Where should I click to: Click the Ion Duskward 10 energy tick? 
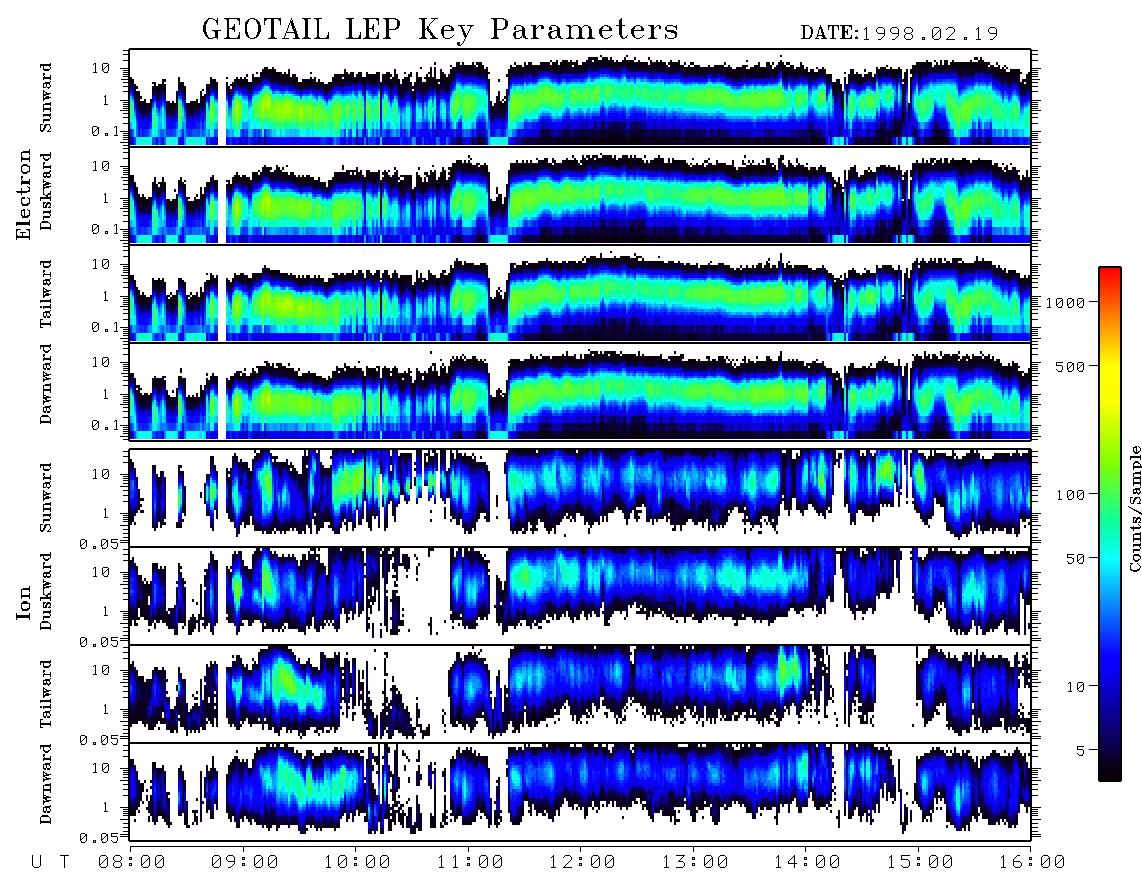point(101,572)
